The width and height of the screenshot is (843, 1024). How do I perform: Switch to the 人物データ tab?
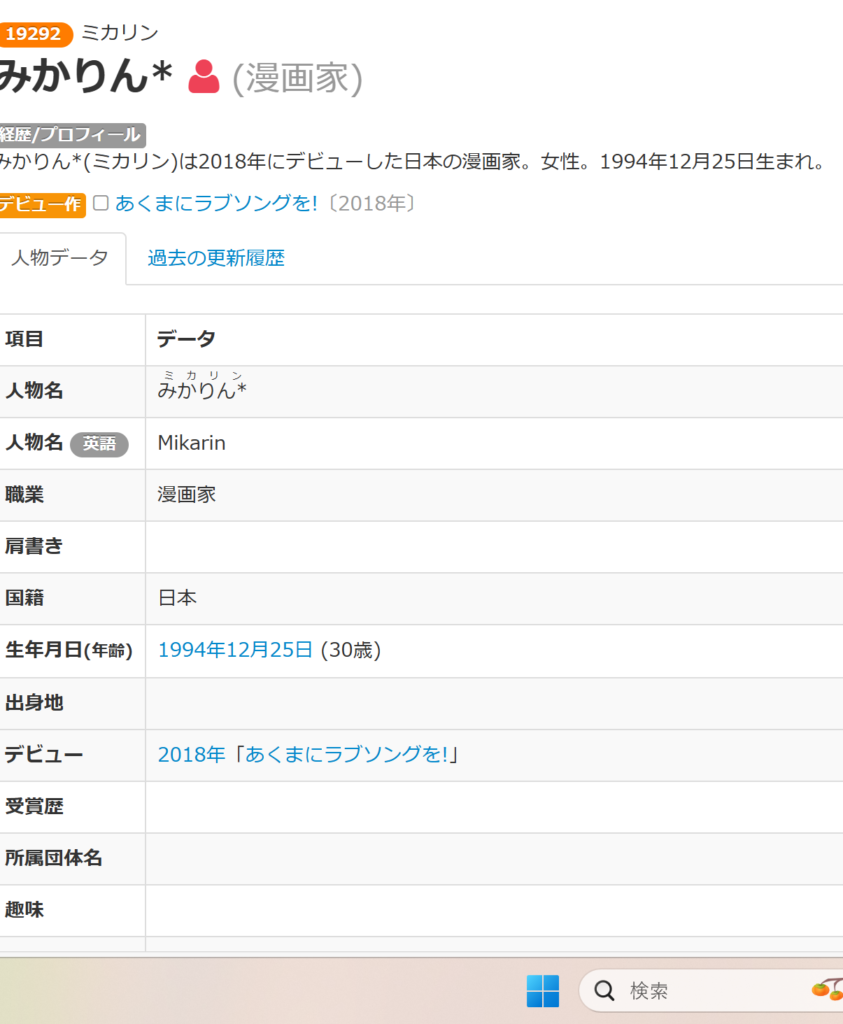click(60, 258)
